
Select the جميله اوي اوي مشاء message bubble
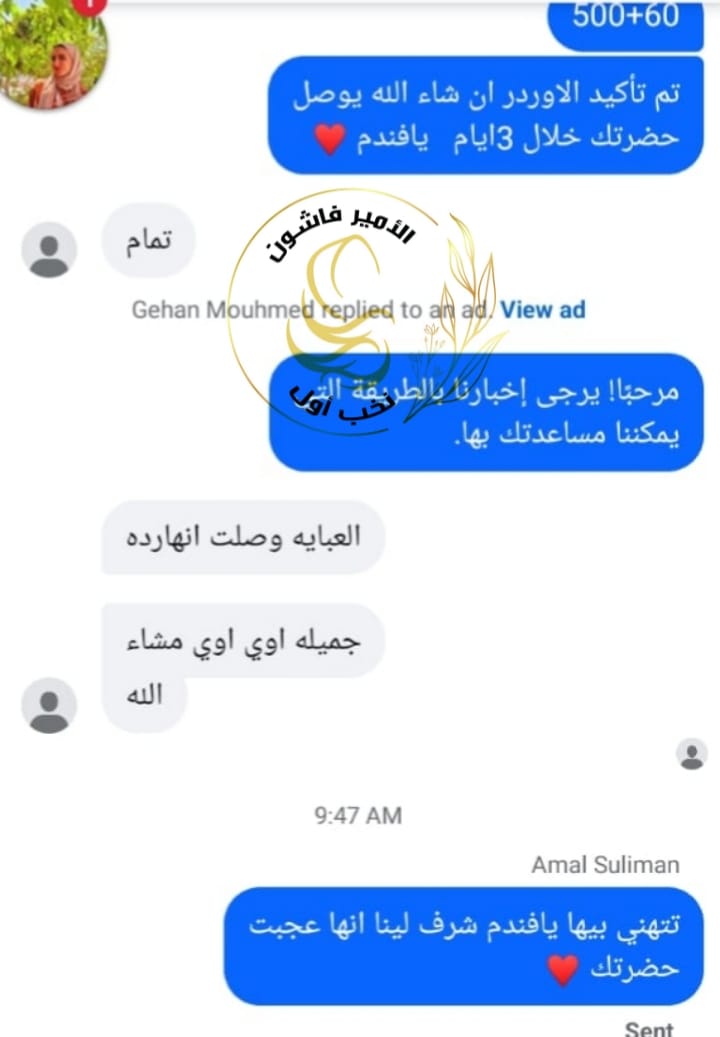coord(243,667)
